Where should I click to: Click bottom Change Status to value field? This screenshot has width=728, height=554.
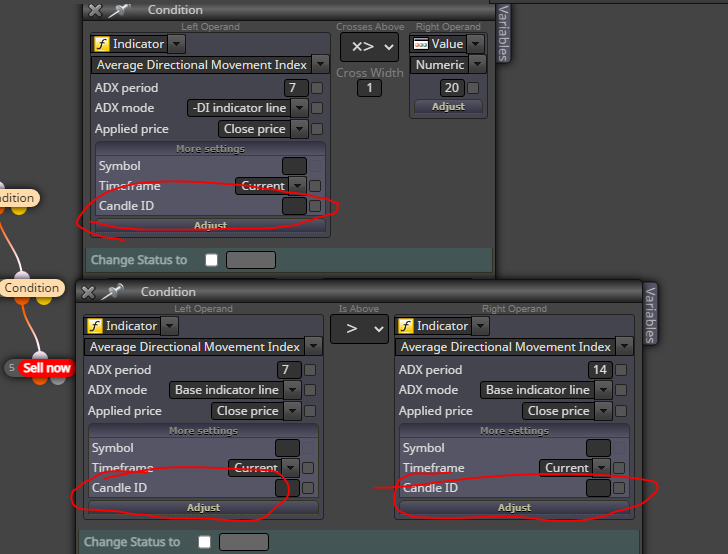click(244, 542)
